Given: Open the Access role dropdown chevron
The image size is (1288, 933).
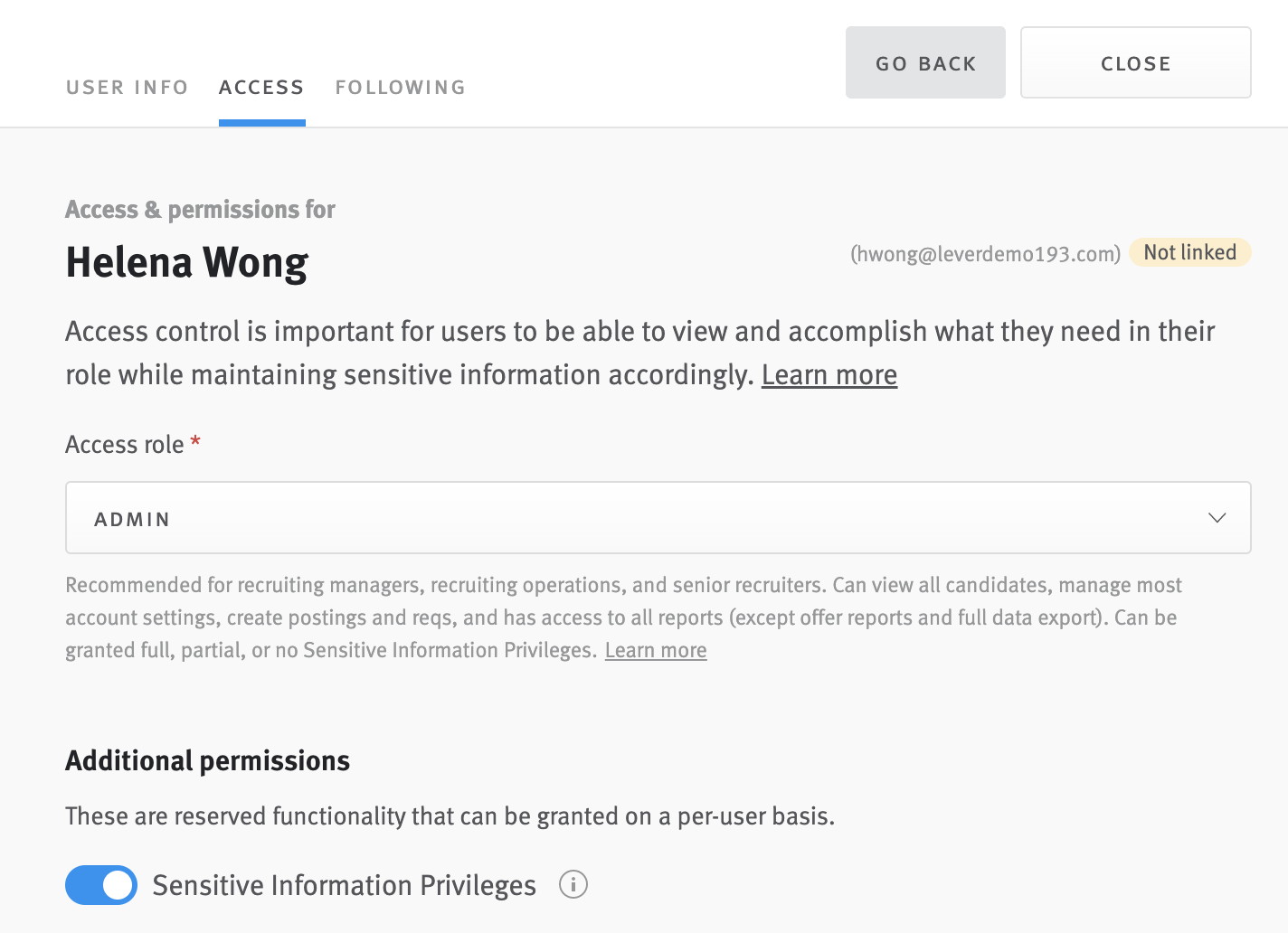Looking at the screenshot, I should click(x=1217, y=517).
